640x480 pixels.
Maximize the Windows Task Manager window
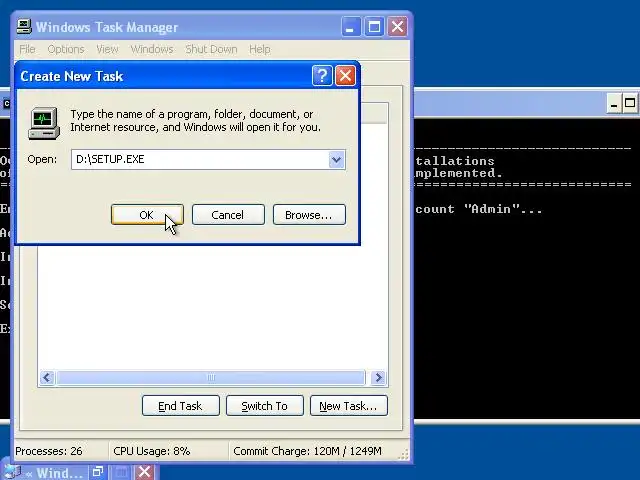tap(374, 27)
